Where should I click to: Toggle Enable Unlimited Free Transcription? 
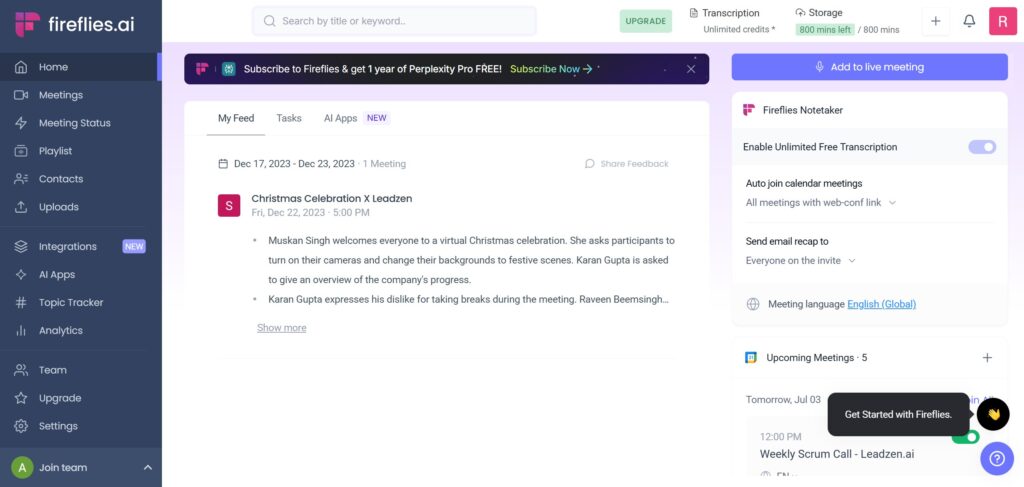point(982,147)
